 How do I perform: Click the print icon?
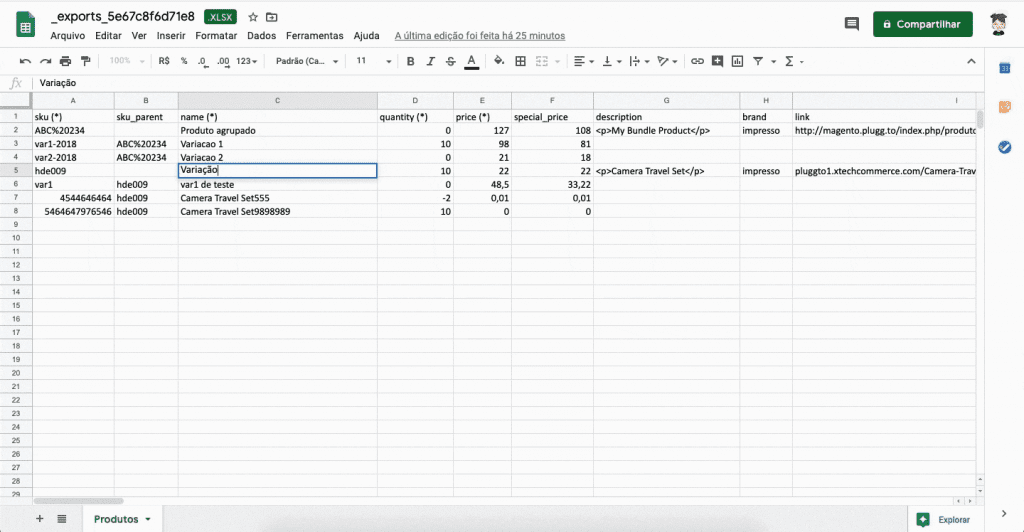tap(65, 61)
